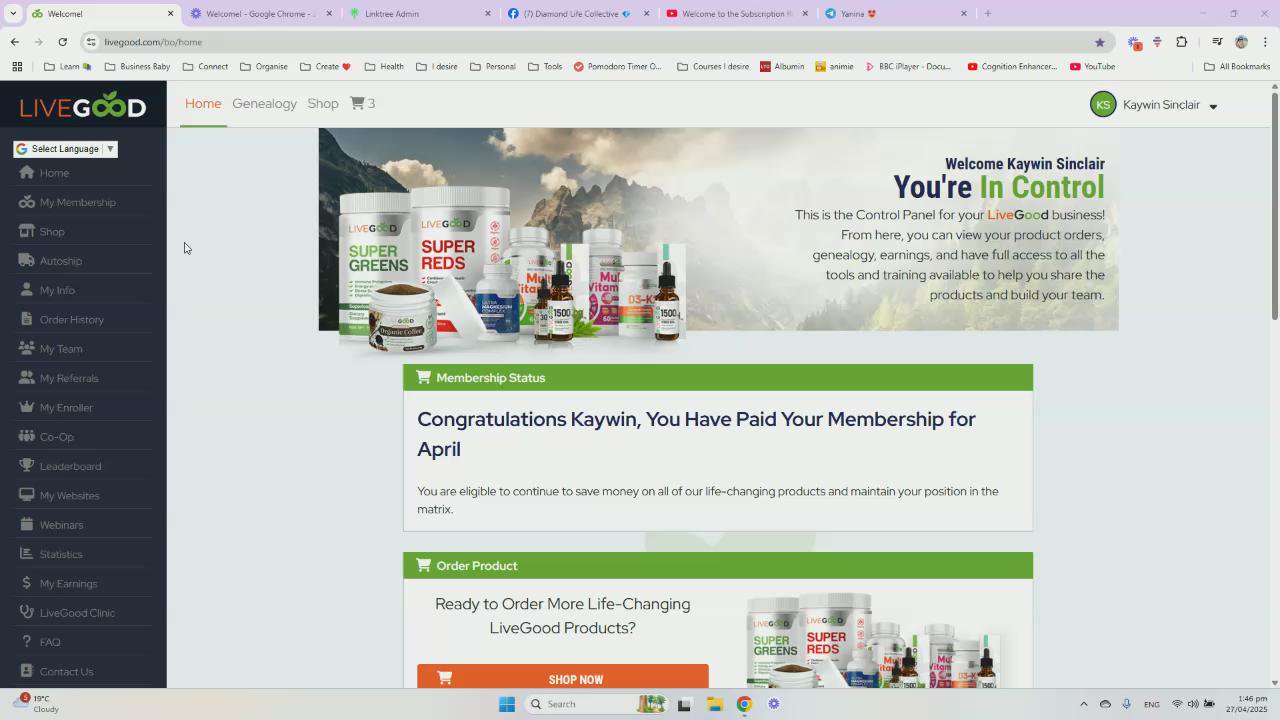Click the page vertical scrollbar
This screenshot has height=720, width=1280.
pos(1275,205)
